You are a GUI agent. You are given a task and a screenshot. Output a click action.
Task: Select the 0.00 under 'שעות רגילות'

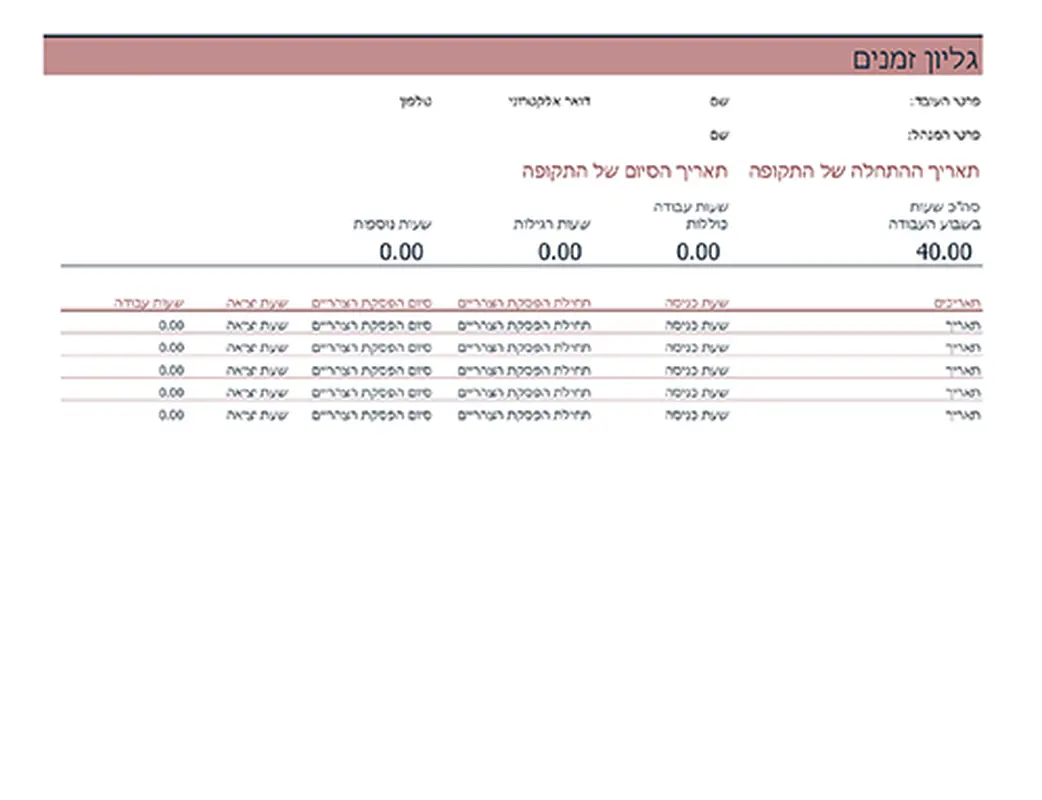tap(560, 252)
